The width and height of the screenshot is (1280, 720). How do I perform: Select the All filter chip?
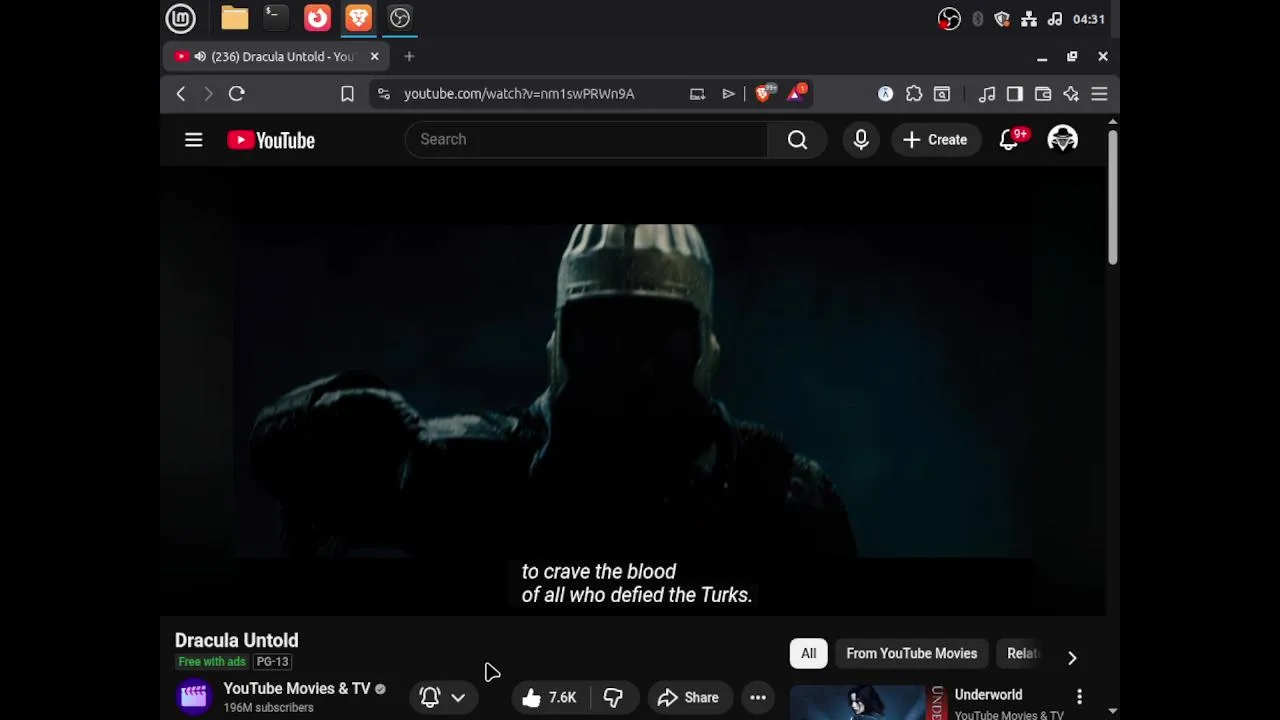pos(808,654)
